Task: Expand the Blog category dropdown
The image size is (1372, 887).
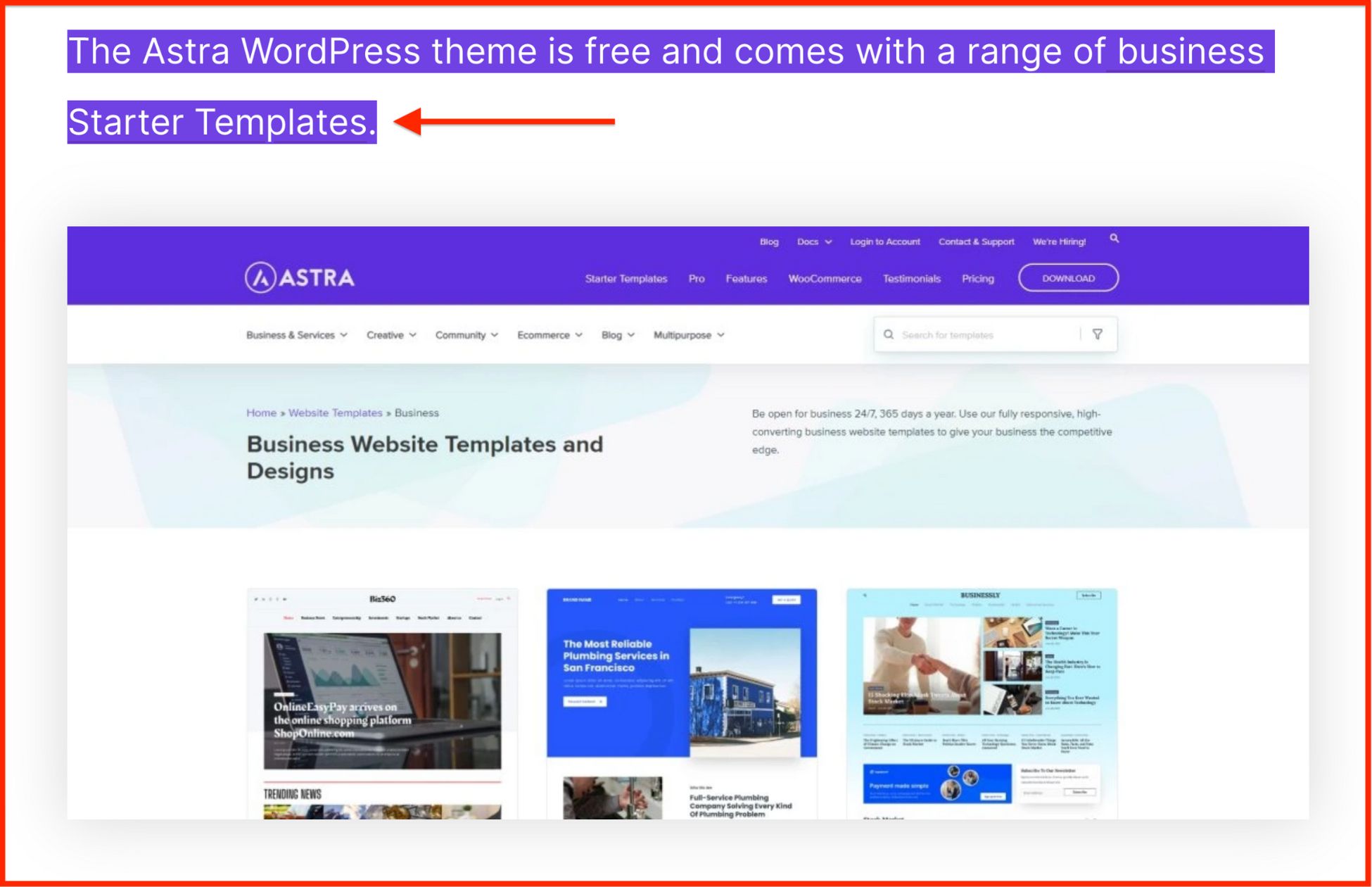Action: click(x=618, y=335)
